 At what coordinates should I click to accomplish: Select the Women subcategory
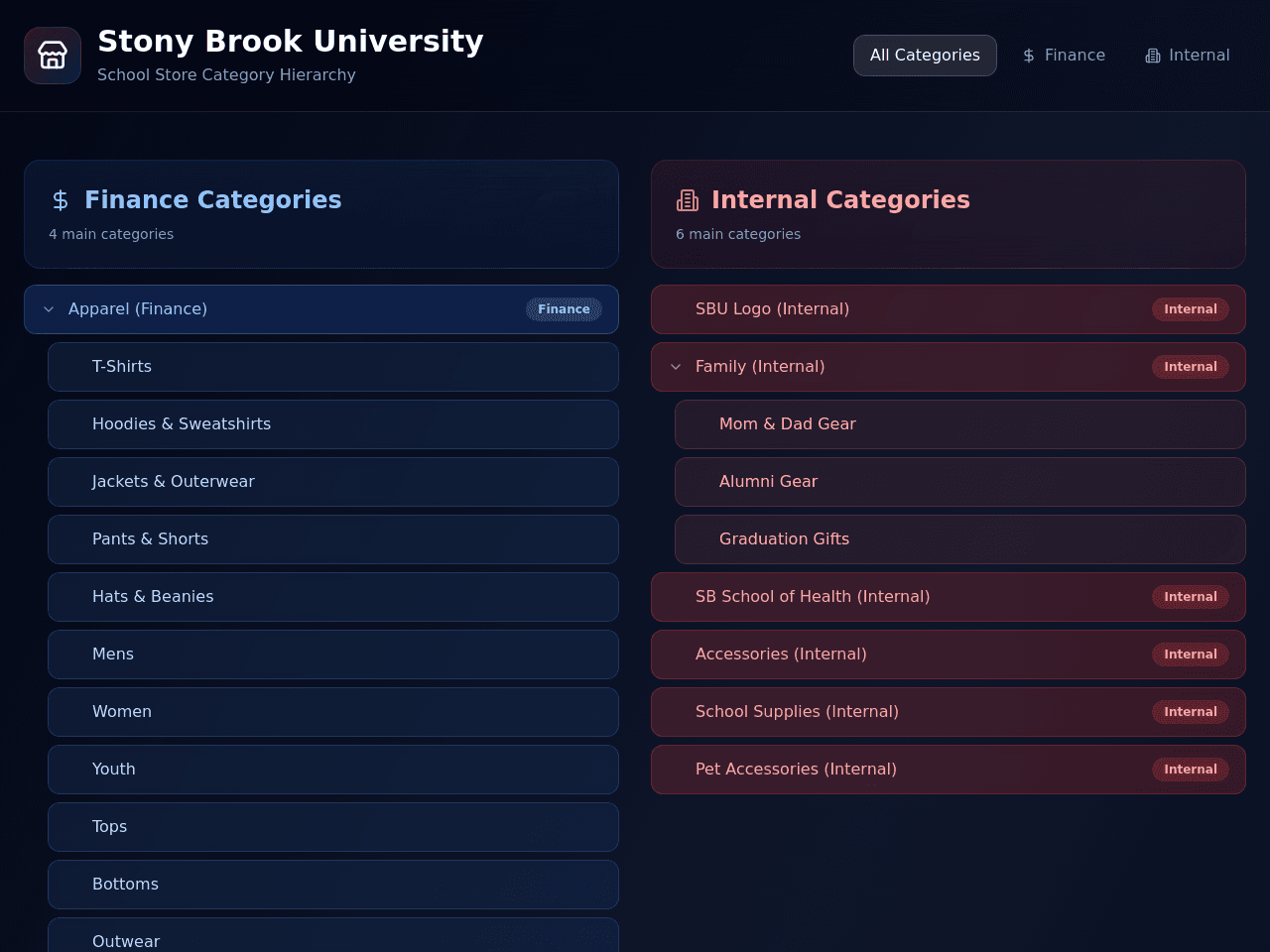[x=333, y=712]
